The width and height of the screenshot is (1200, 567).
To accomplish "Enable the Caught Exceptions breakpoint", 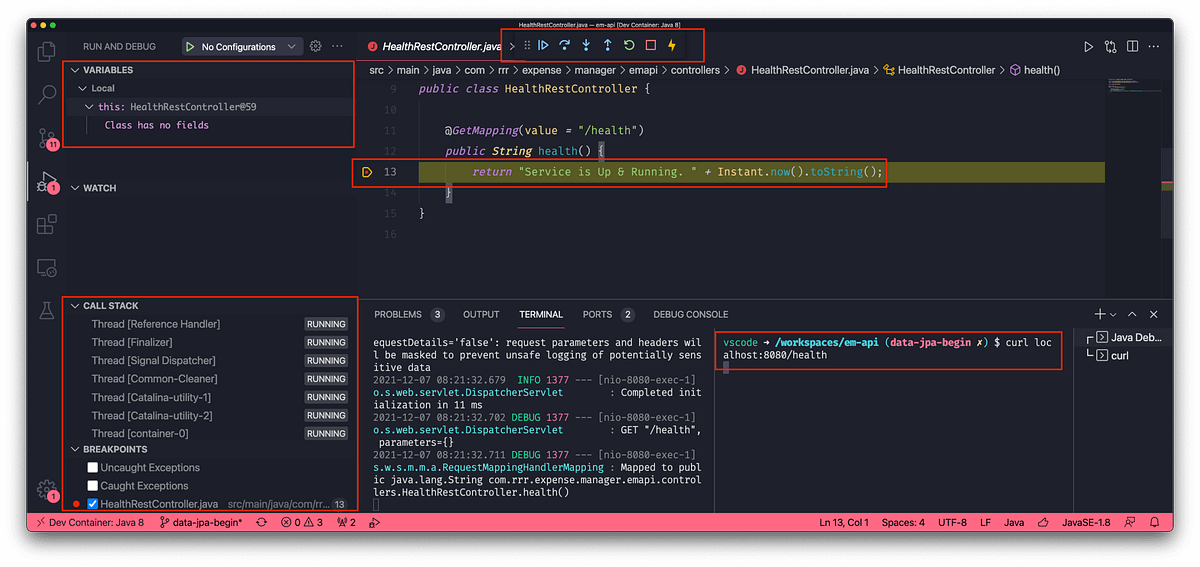I will point(93,485).
